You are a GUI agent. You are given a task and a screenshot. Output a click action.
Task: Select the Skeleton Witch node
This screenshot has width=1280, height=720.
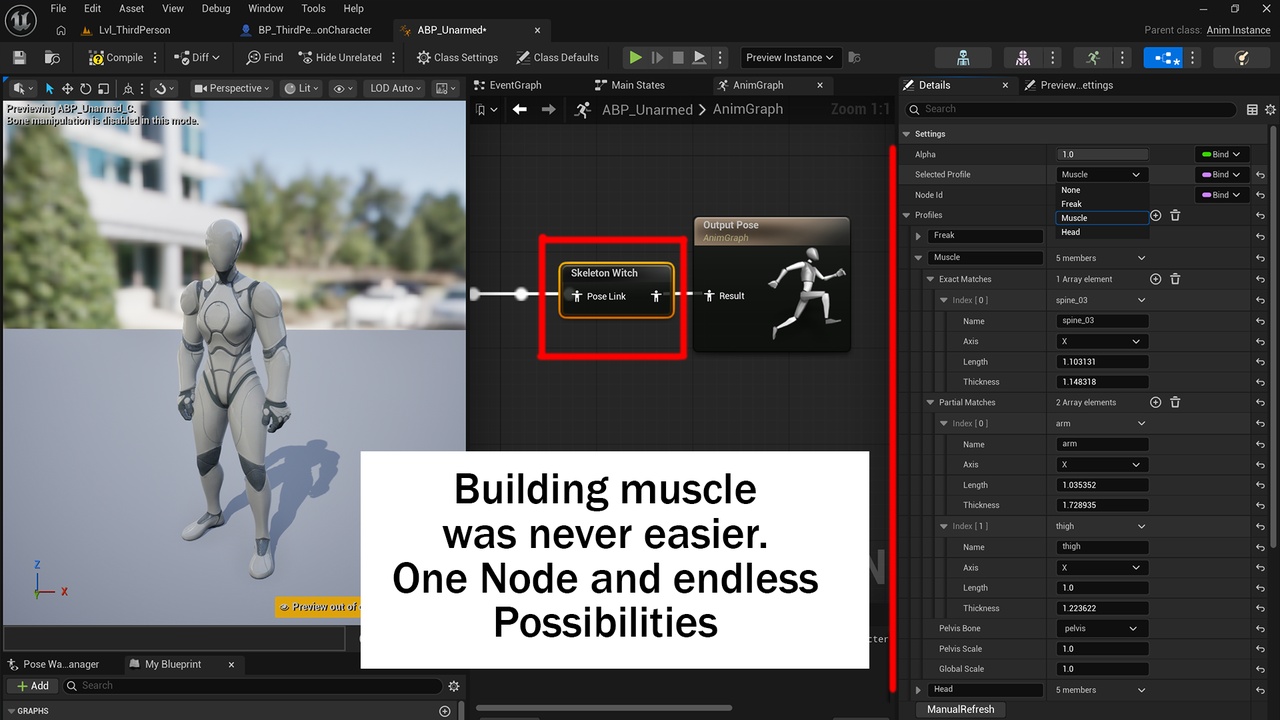[616, 290]
